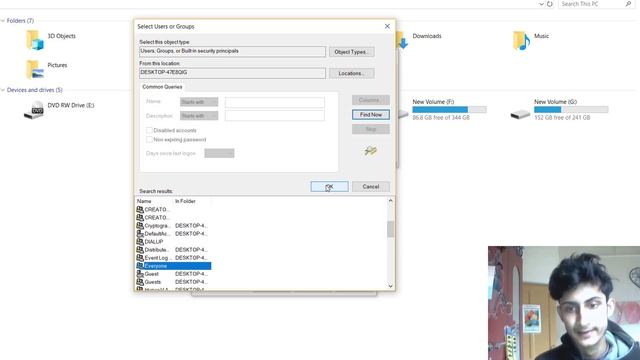
Task: Click the webcam video overlay thumbnail
Action: [564, 303]
